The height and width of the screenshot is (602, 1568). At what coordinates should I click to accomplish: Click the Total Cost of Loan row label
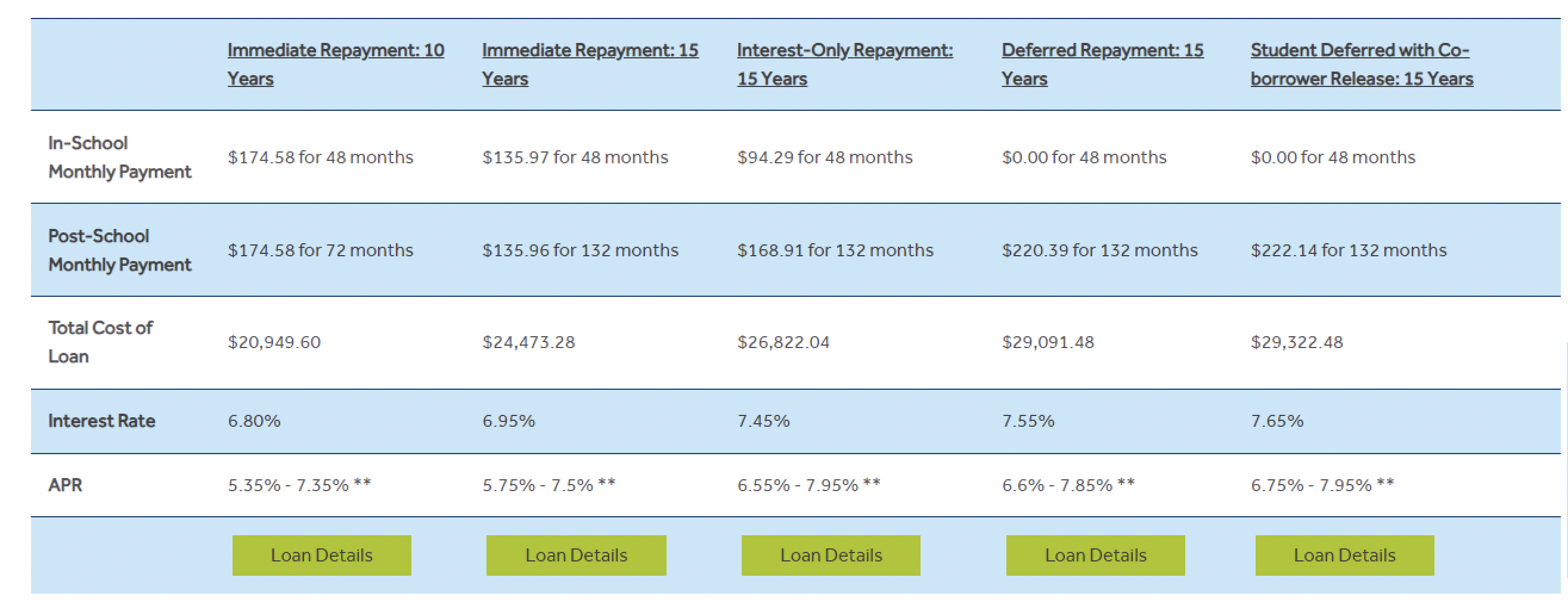pos(100,342)
